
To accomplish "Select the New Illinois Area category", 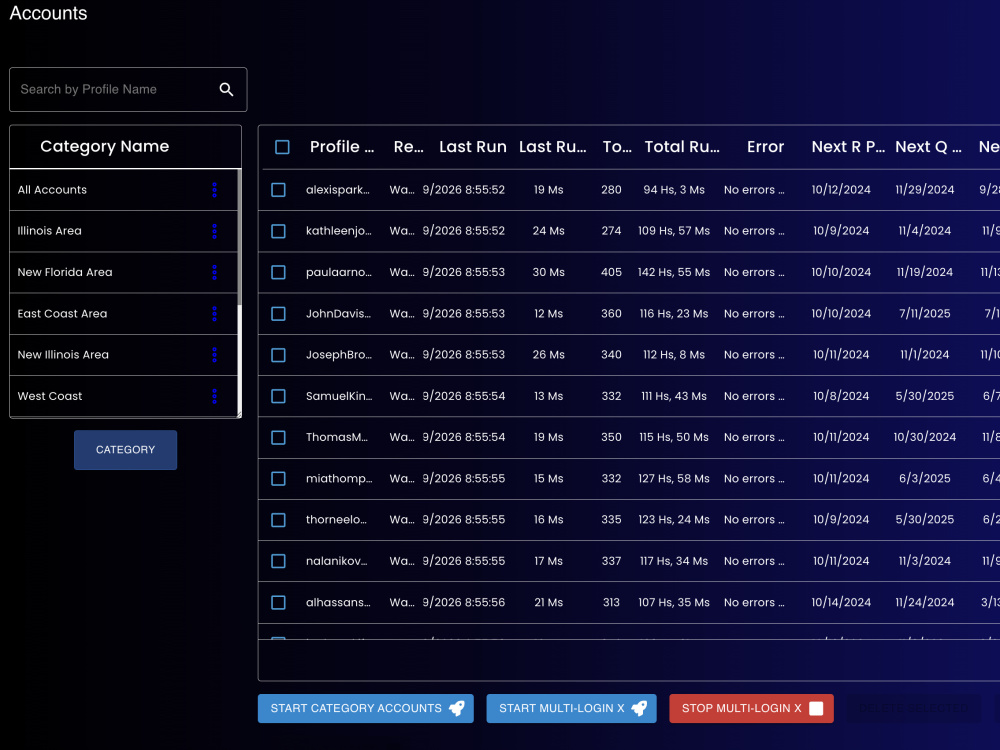I will click(x=124, y=355).
